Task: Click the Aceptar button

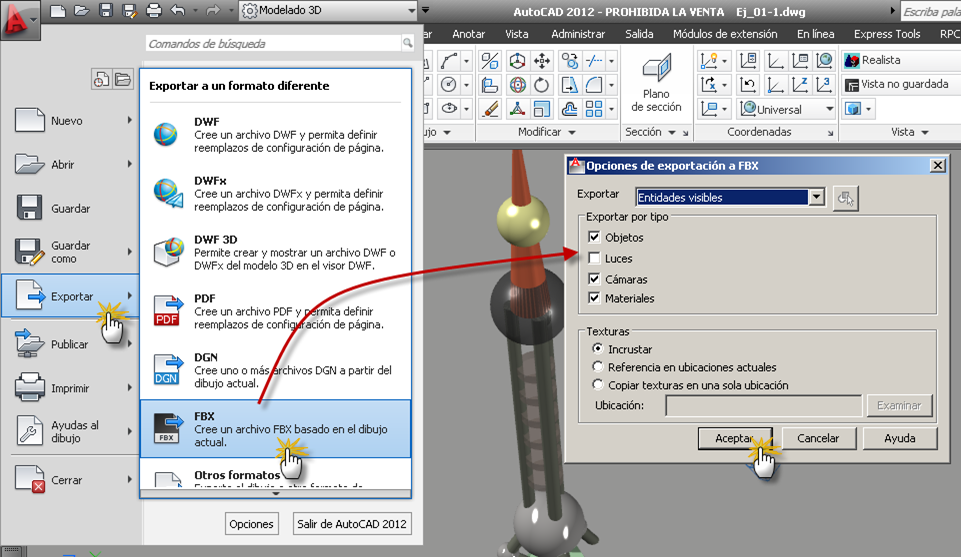Action: tap(734, 438)
